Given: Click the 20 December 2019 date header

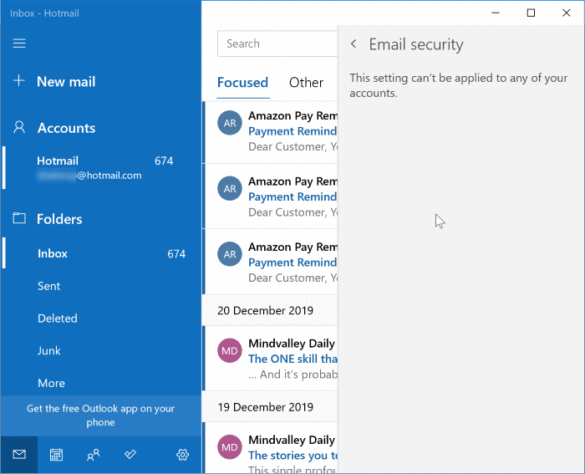Looking at the screenshot, I should (x=270, y=310).
